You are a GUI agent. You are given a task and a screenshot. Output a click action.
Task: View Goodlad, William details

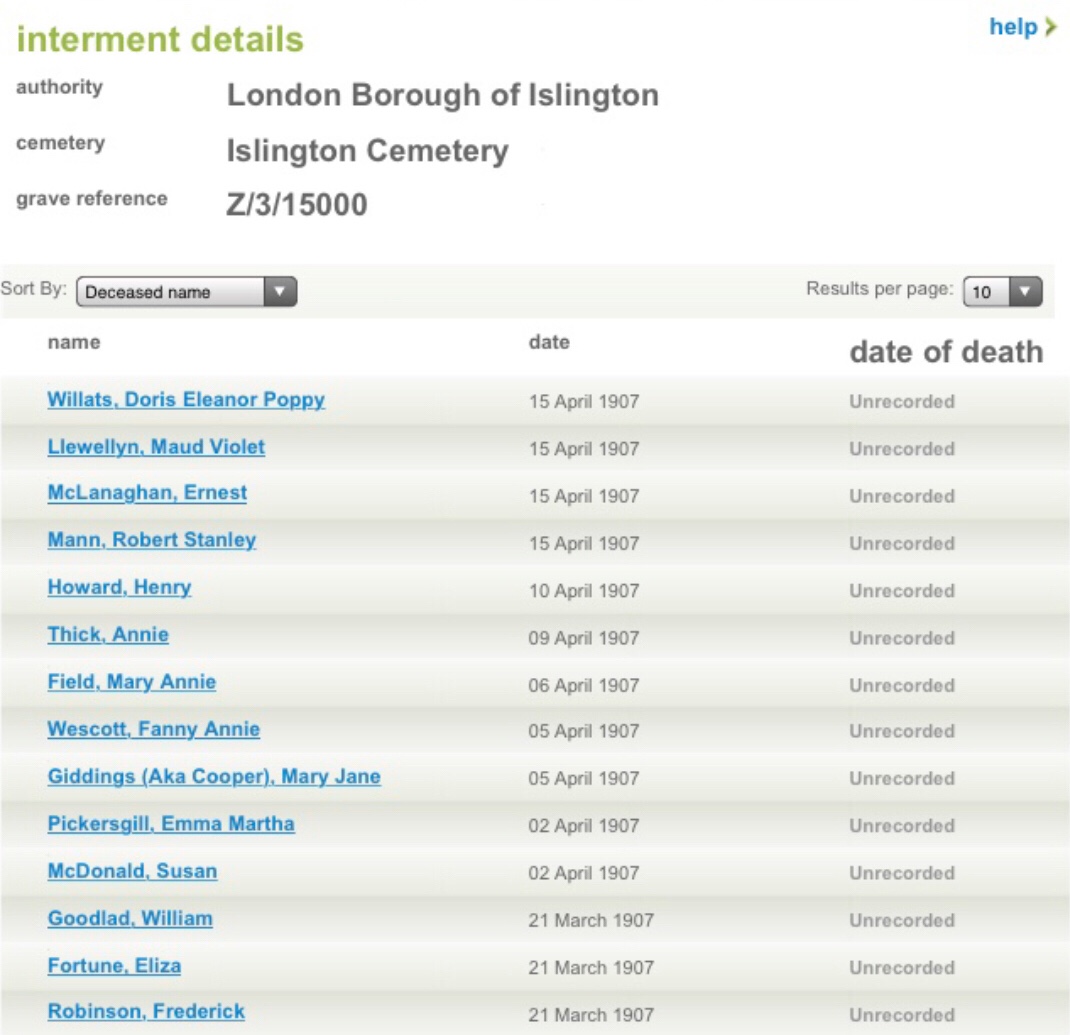[x=130, y=918]
